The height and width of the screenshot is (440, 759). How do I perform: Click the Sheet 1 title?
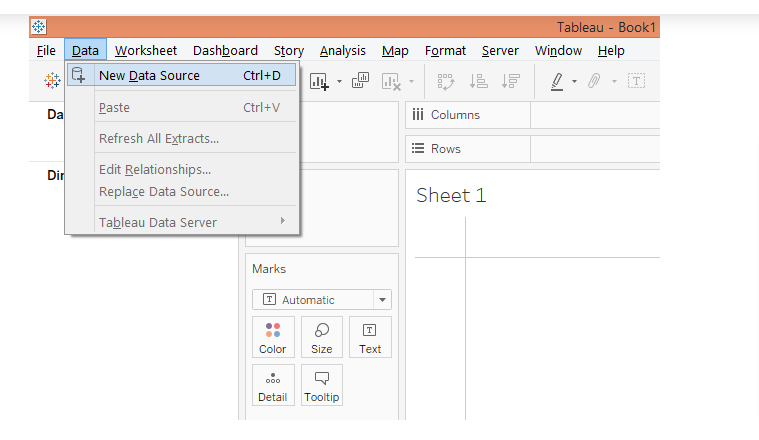coord(451,196)
